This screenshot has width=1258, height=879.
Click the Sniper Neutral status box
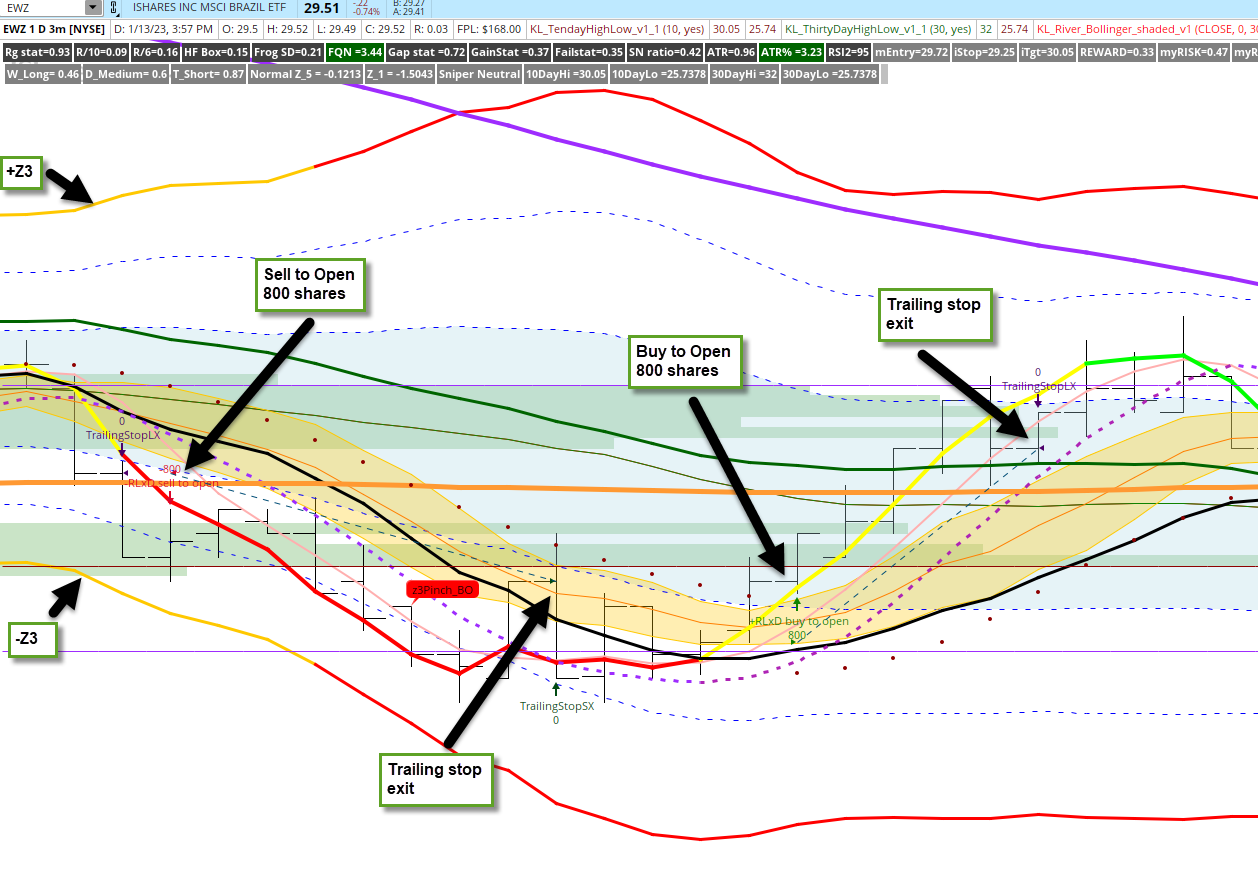481,73
